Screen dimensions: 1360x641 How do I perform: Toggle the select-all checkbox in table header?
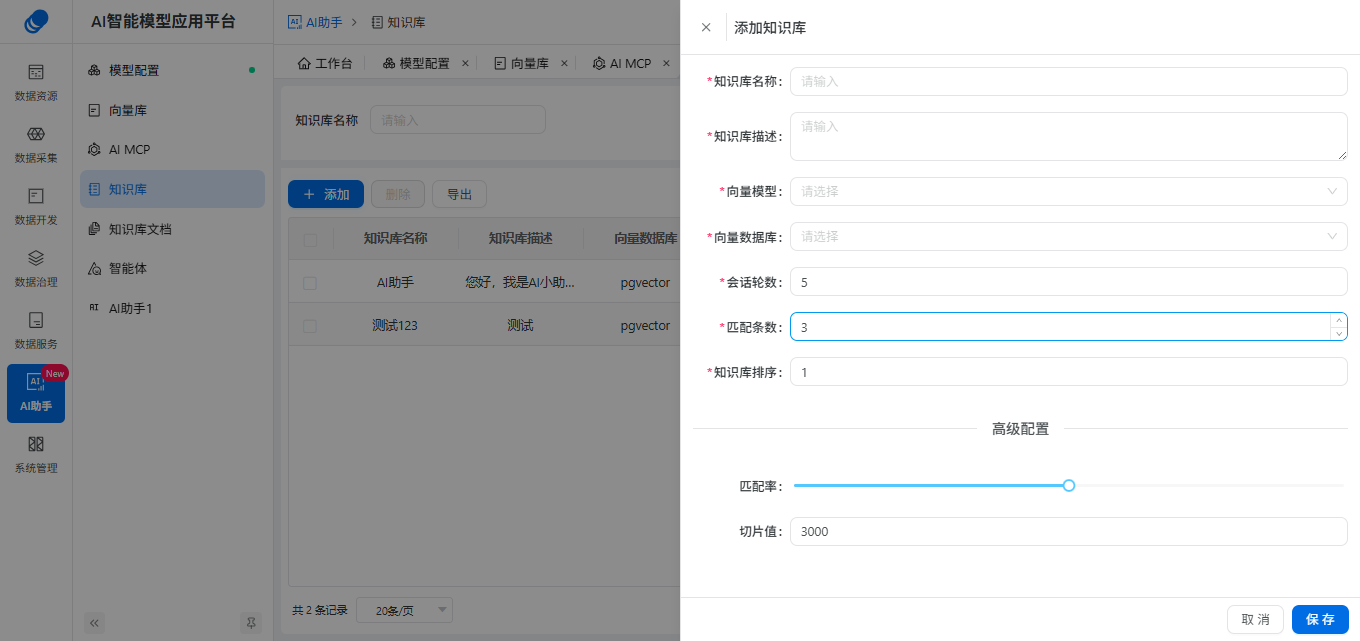pyautogui.click(x=310, y=239)
